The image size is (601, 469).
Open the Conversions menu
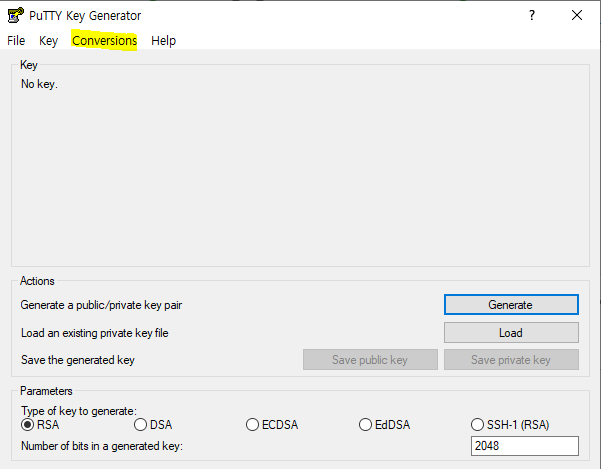coord(104,41)
